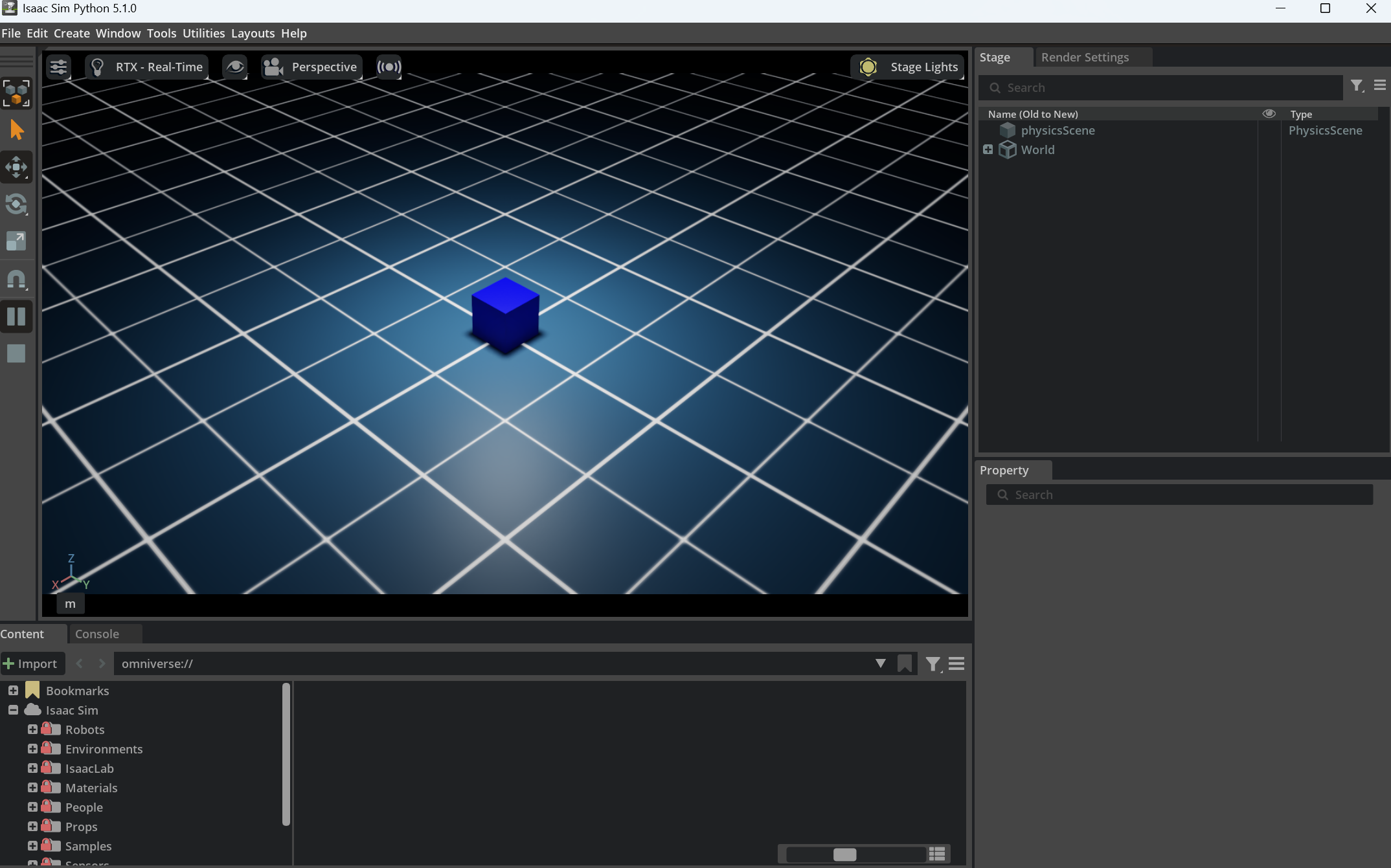The height and width of the screenshot is (868, 1391).
Task: Click the Import button
Action: [31, 663]
